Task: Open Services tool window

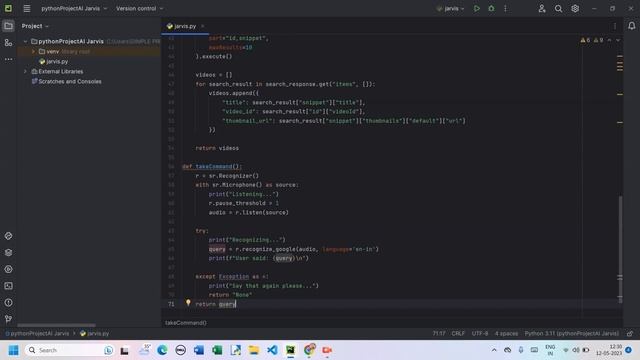Action: (8, 269)
